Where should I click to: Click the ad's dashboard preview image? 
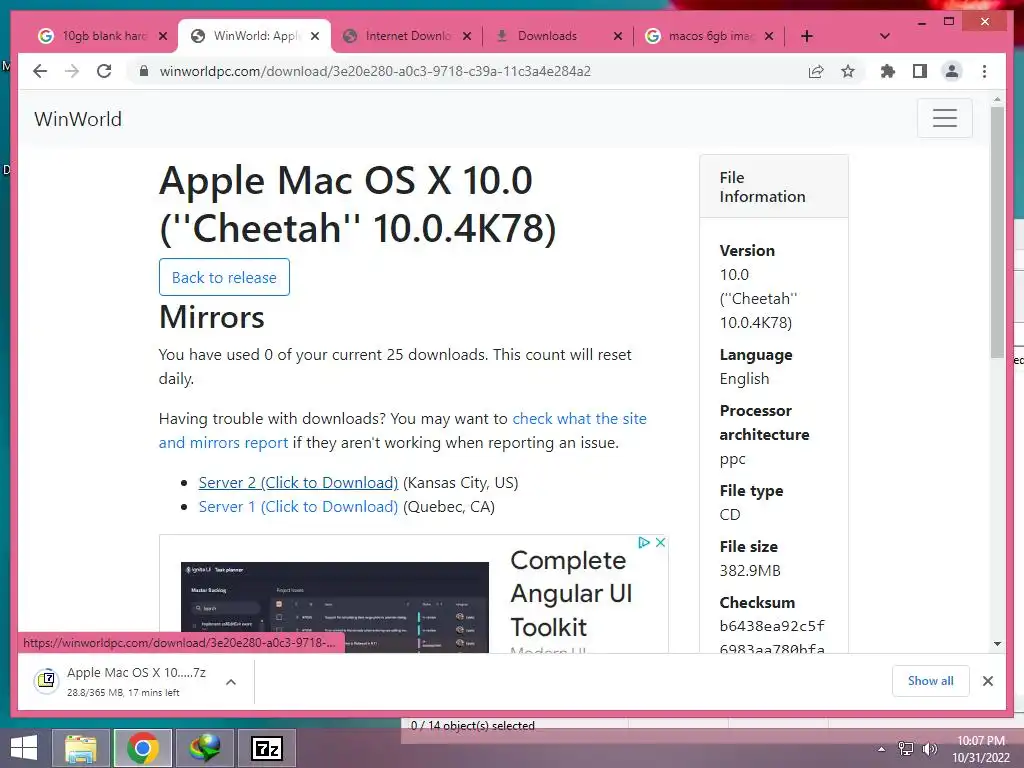pyautogui.click(x=334, y=607)
